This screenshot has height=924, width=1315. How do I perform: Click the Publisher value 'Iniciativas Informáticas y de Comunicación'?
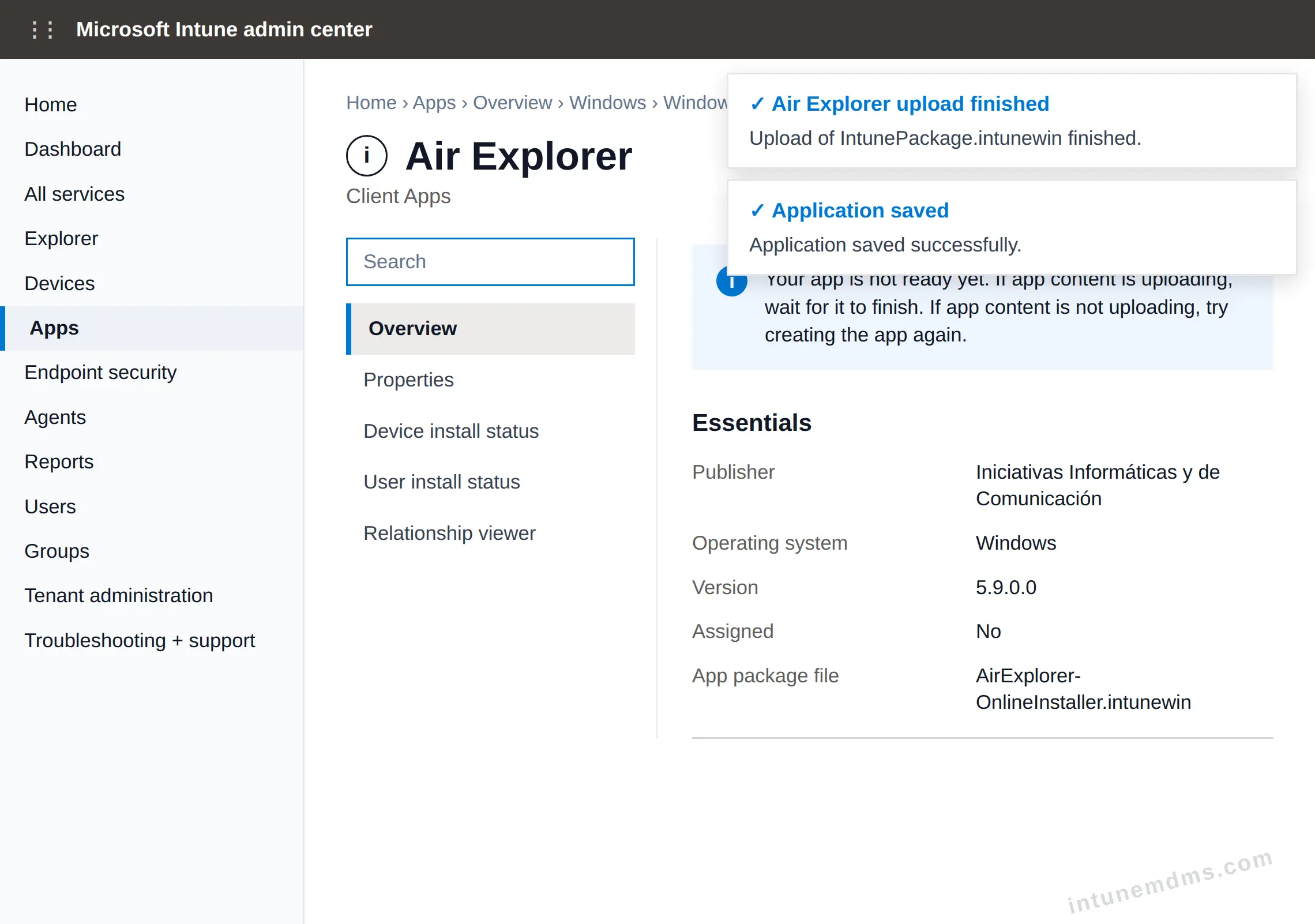click(1098, 485)
